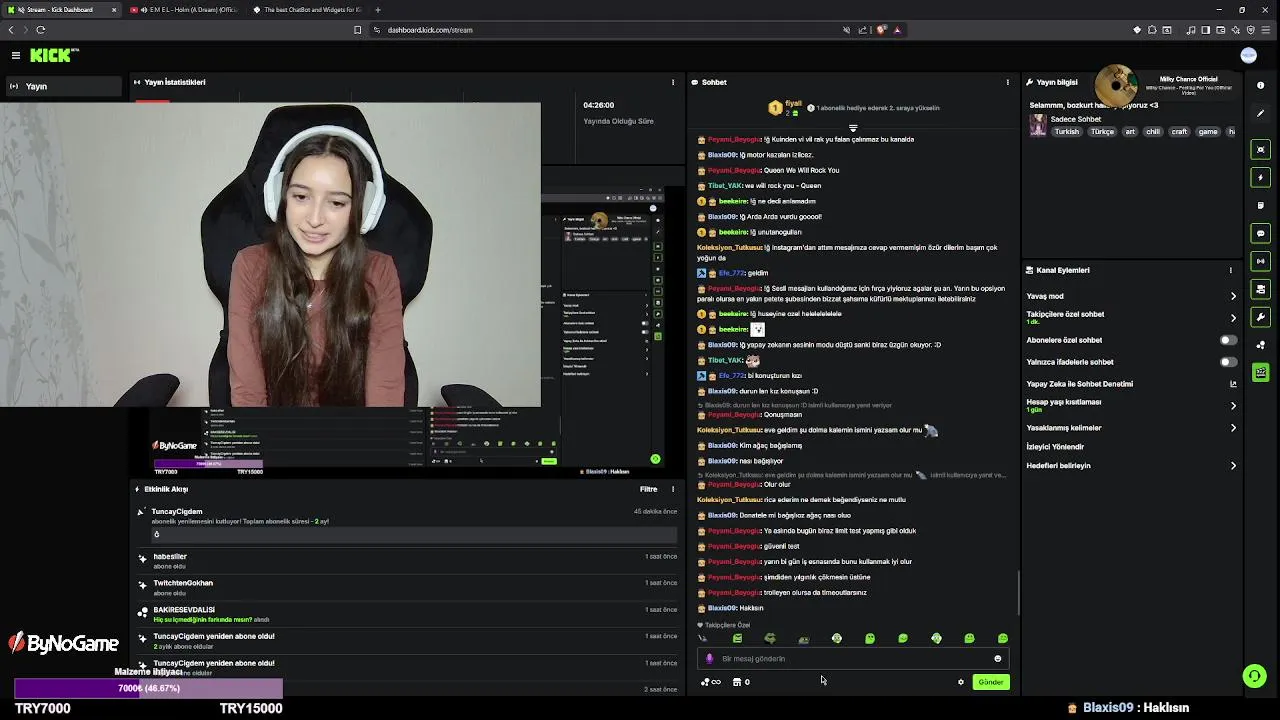Open Yayın İstatistikleri panel options menu
This screenshot has height=720, width=1280.
[x=673, y=82]
